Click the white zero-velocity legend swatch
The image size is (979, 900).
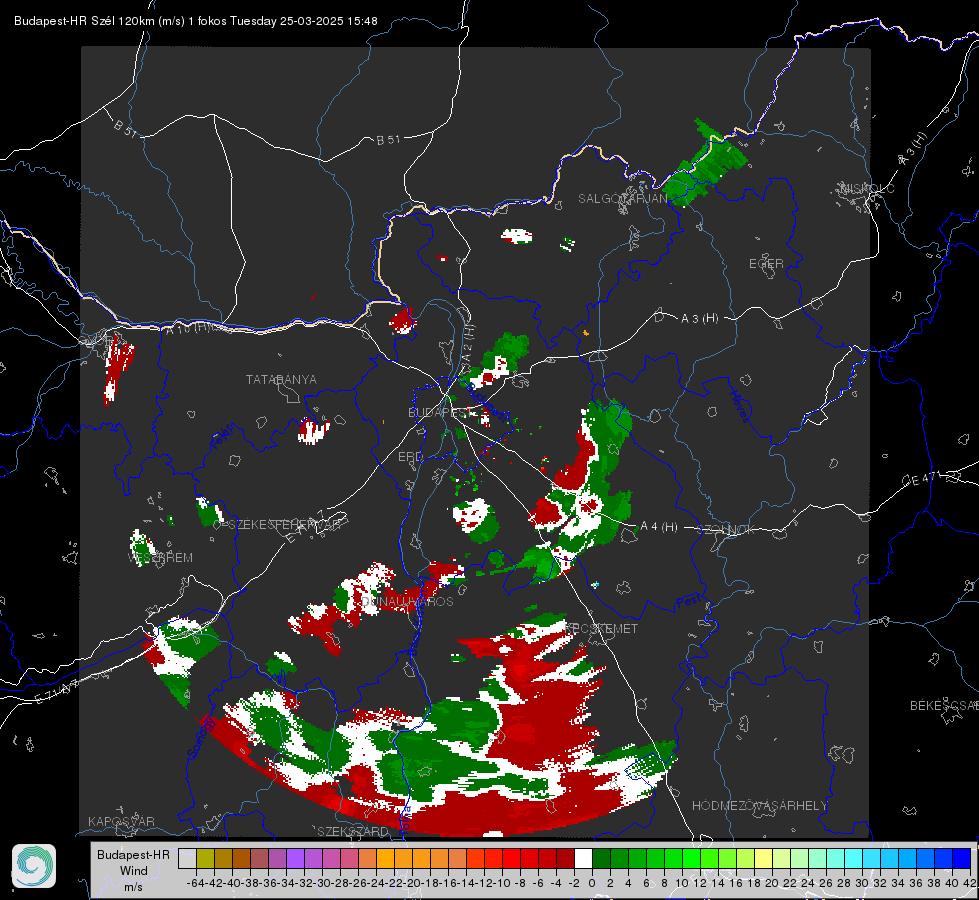(x=583, y=859)
